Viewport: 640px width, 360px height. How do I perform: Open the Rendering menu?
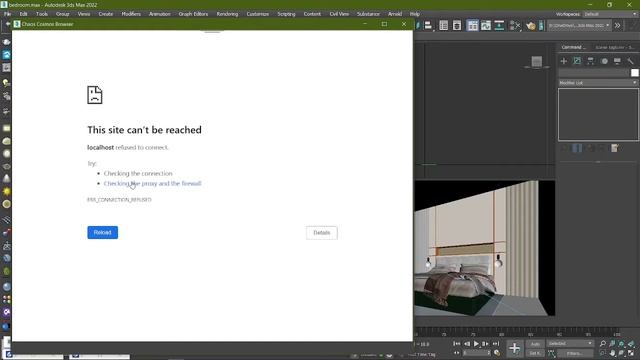[227, 14]
